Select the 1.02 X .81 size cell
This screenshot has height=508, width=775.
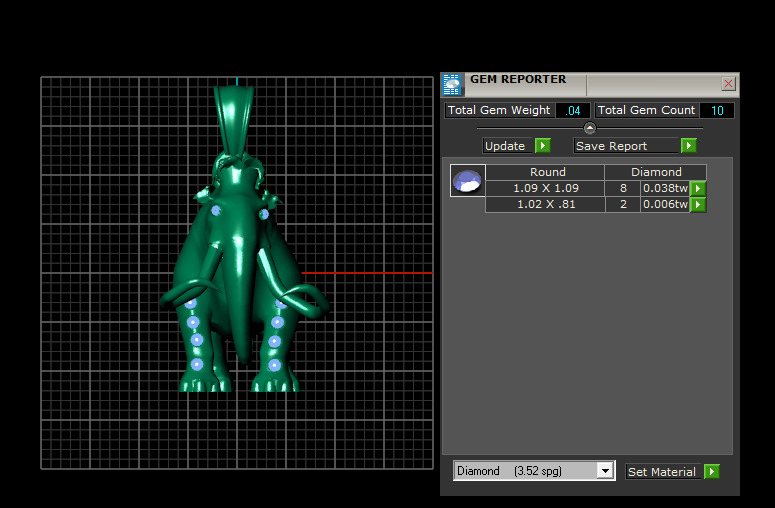point(545,205)
